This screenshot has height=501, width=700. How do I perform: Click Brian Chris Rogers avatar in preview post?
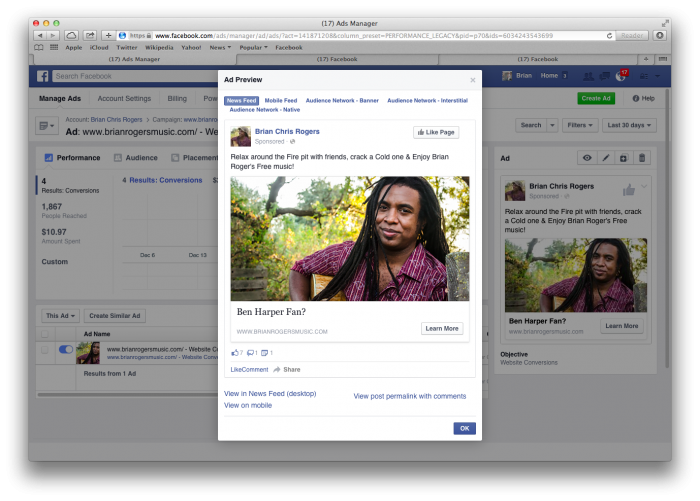[240, 136]
